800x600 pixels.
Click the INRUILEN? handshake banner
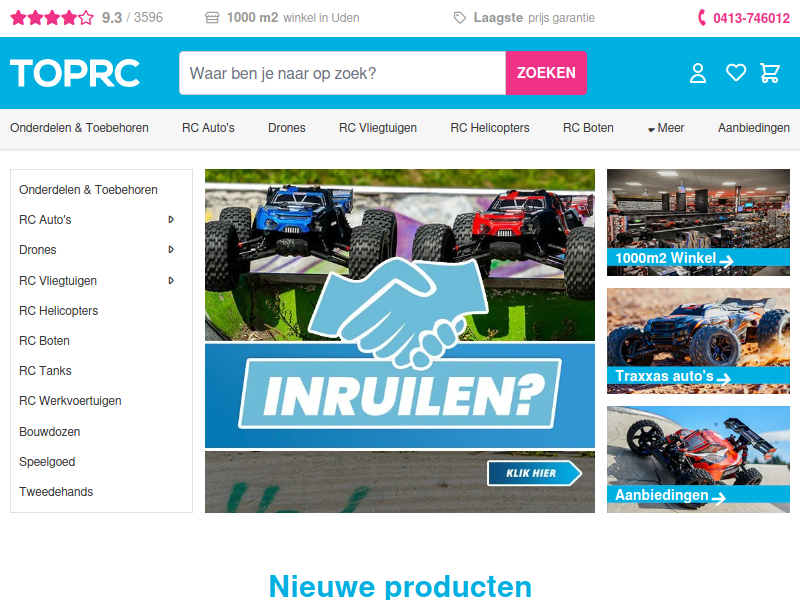click(399, 341)
